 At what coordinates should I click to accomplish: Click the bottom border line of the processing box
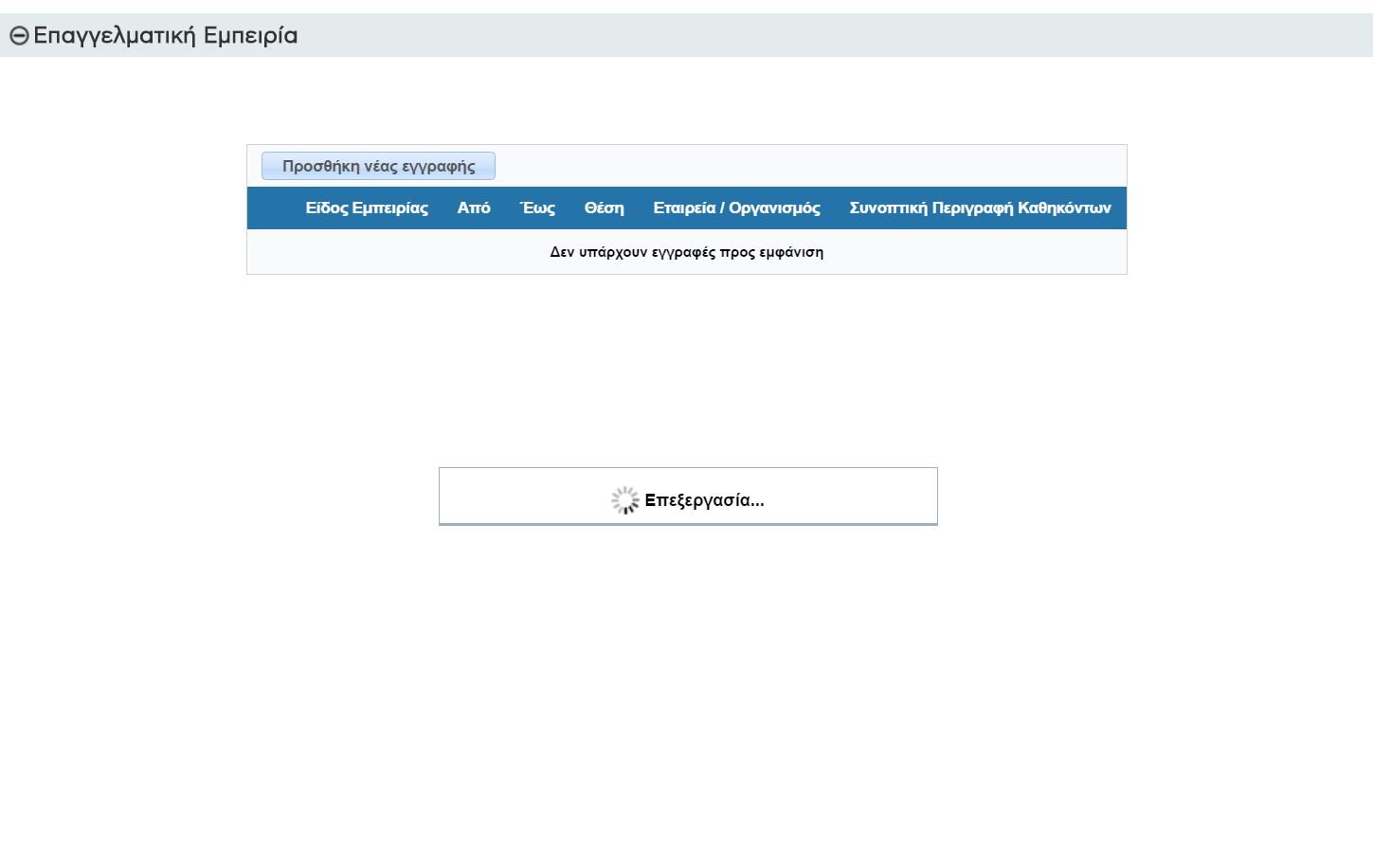[688, 524]
